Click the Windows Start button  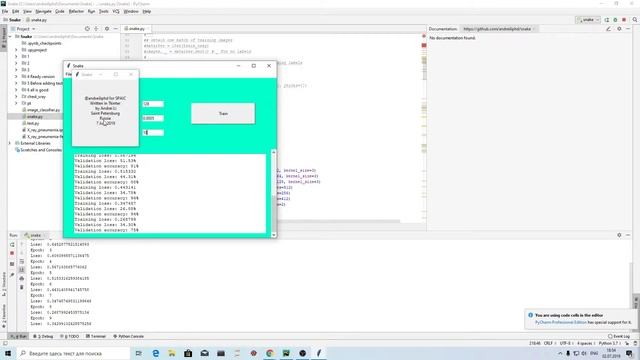click(8, 353)
